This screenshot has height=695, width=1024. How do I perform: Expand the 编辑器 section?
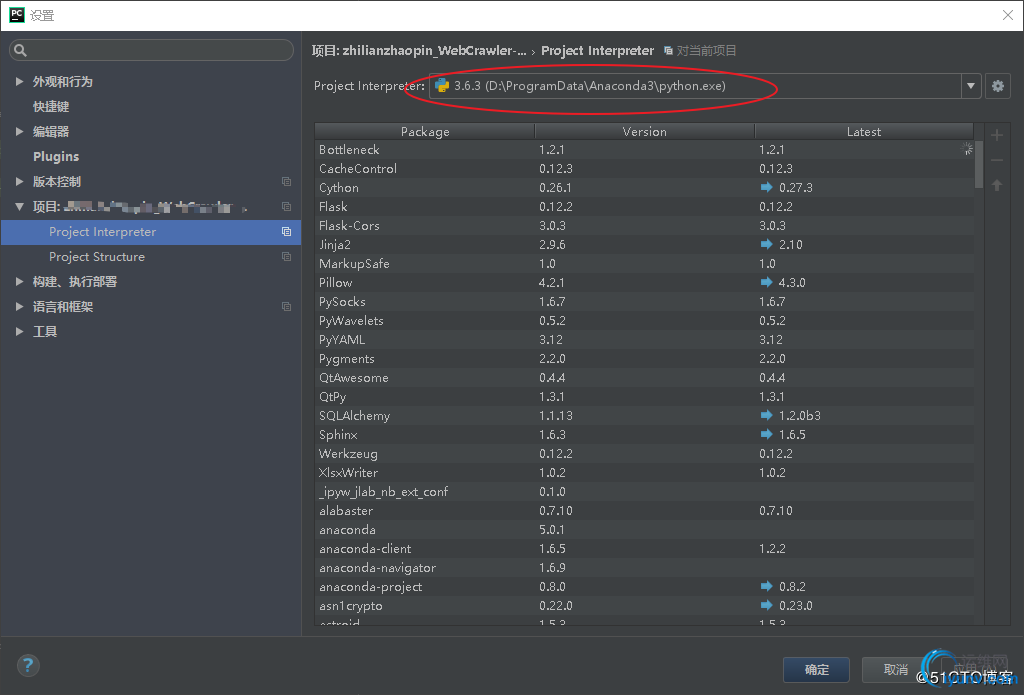[19, 131]
